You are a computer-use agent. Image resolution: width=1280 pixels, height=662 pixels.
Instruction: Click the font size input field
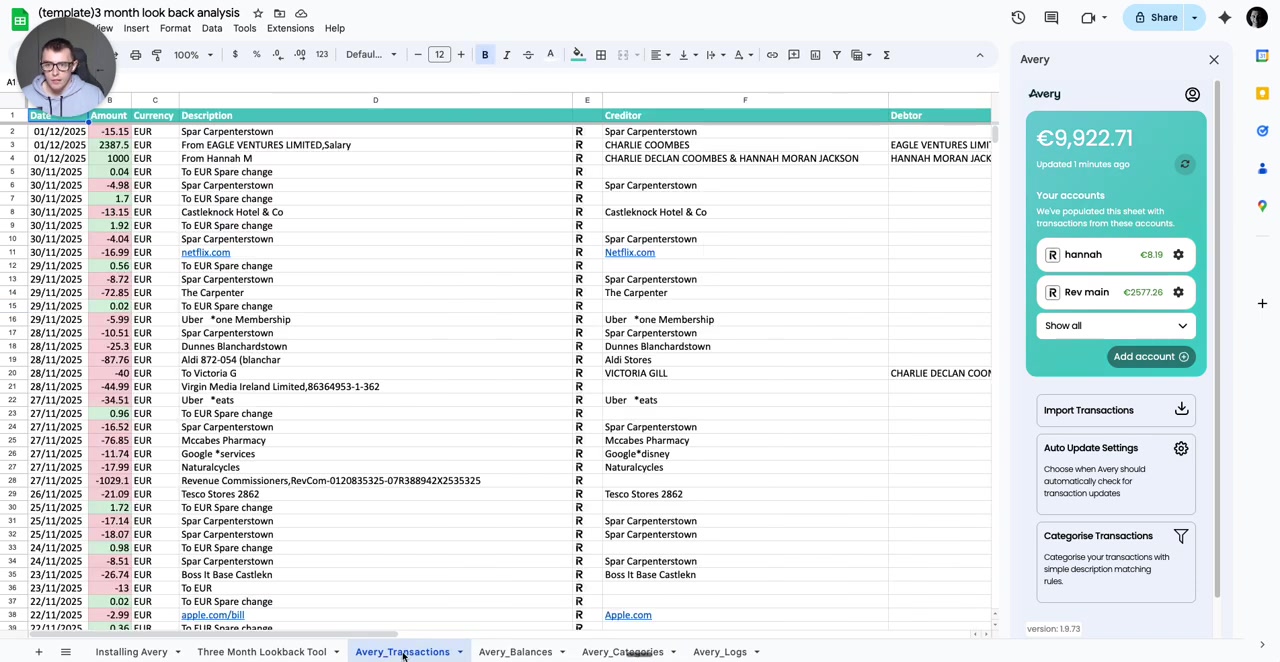click(439, 55)
